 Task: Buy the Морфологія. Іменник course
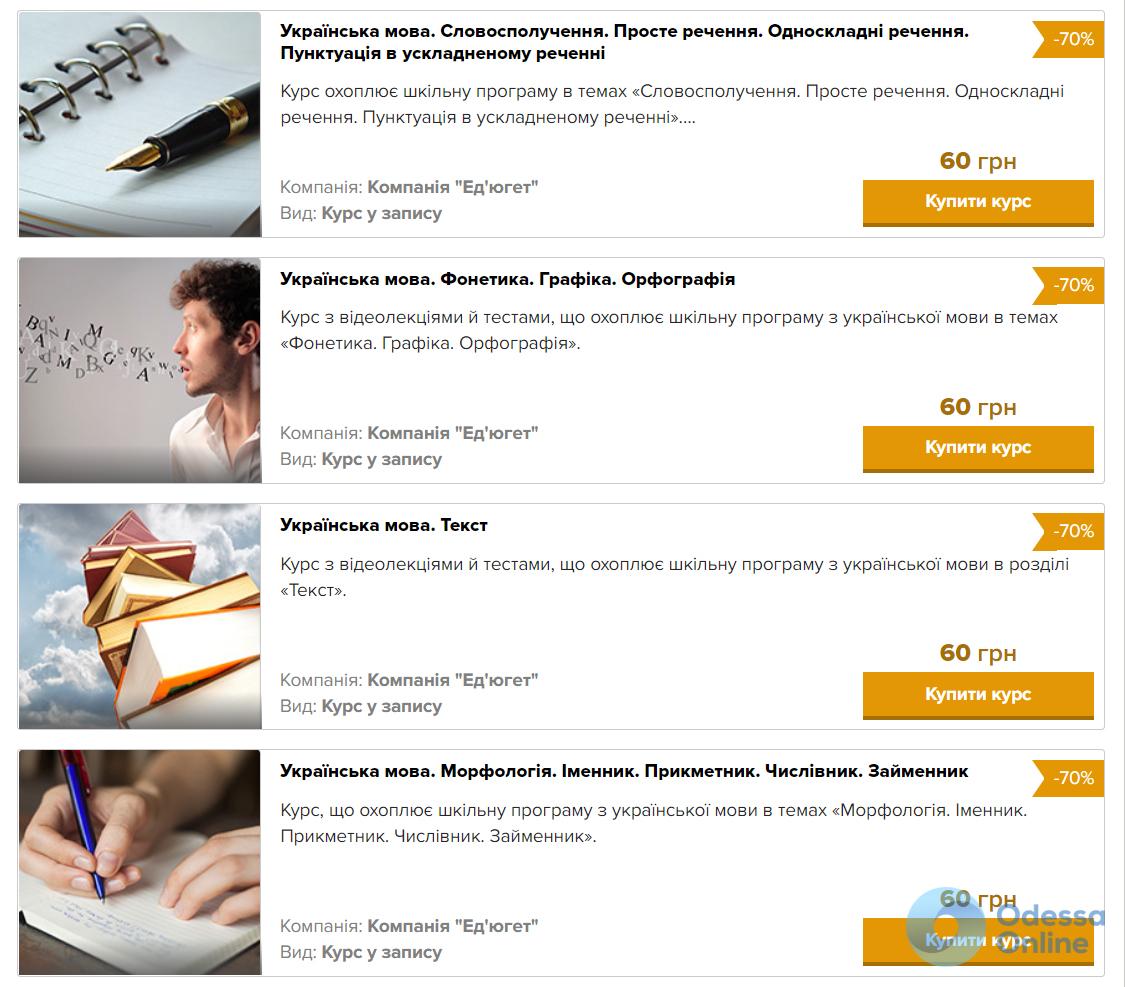pos(978,941)
